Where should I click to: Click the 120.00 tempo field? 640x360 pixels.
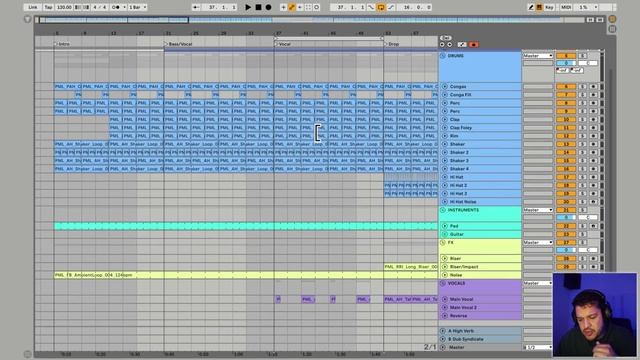click(x=64, y=7)
